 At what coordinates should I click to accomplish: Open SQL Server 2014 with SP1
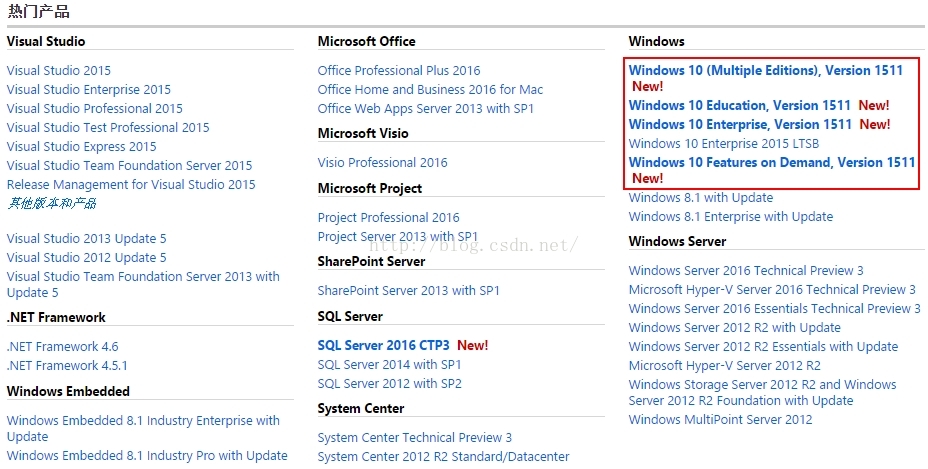pyautogui.click(x=389, y=364)
